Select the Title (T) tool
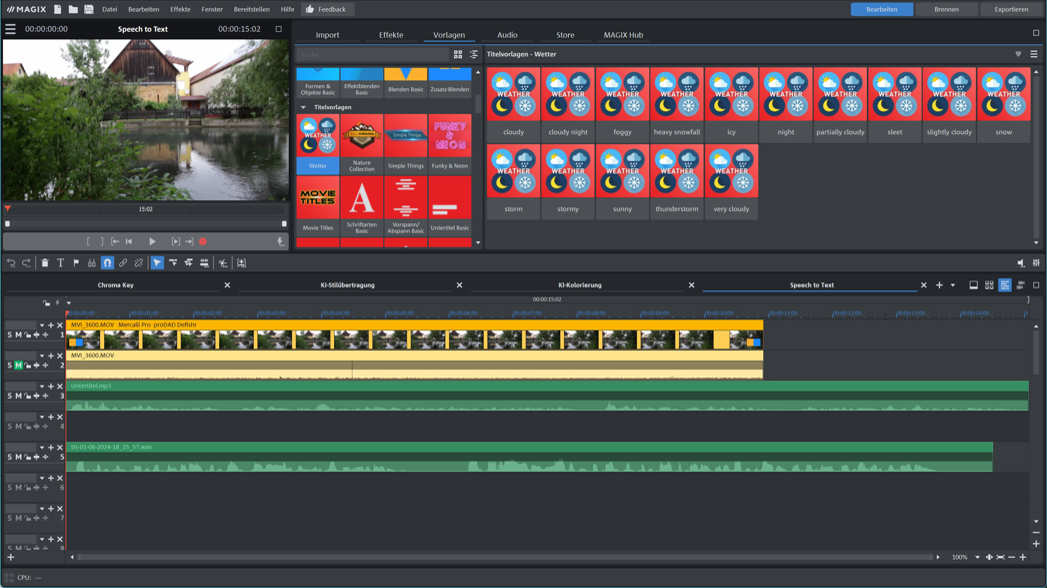This screenshot has width=1047, height=588. pos(60,263)
